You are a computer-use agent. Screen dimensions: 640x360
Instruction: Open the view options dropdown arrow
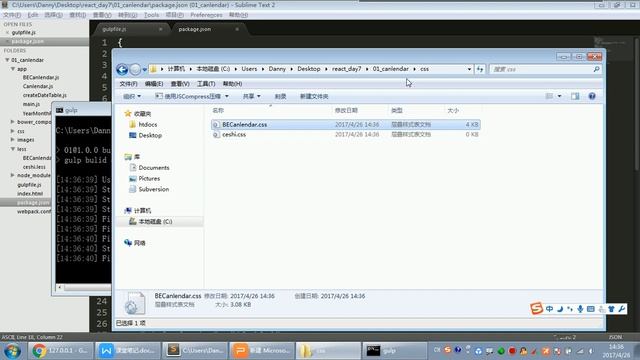[559, 96]
